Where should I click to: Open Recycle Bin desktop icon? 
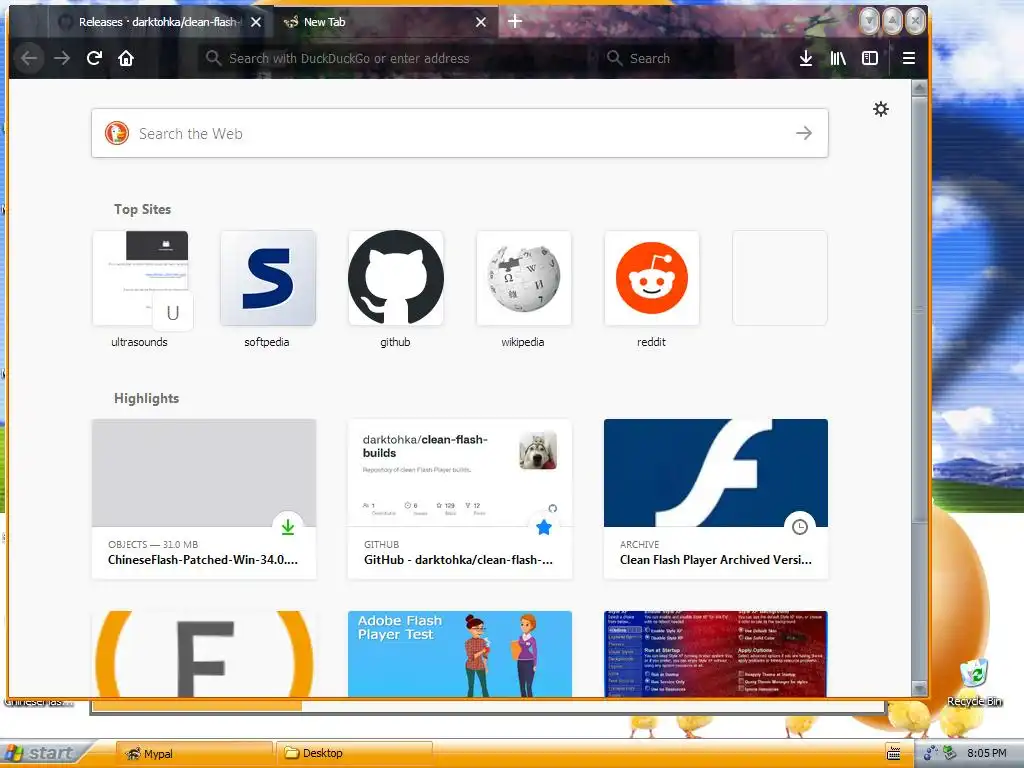point(974,682)
